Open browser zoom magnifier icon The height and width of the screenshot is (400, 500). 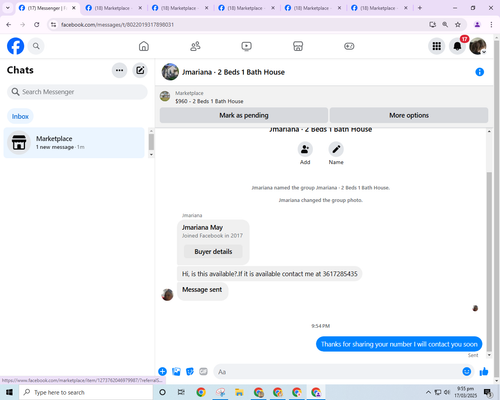tap(445, 24)
